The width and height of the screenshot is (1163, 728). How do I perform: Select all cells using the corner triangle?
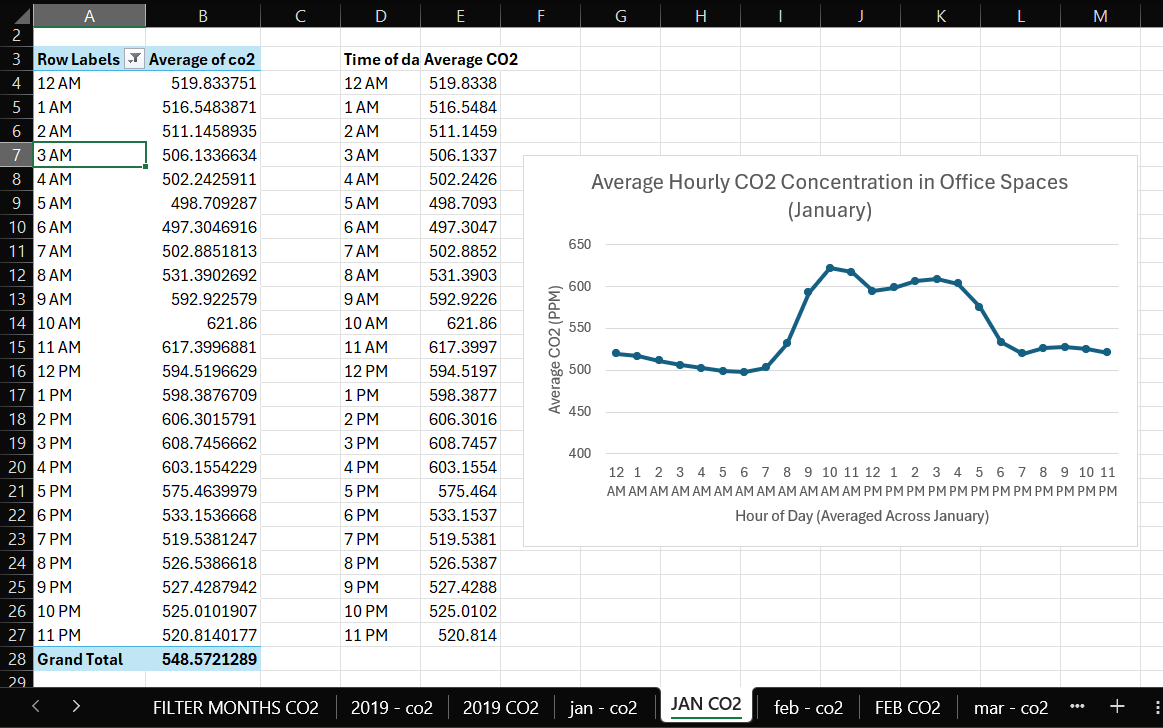pos(22,16)
